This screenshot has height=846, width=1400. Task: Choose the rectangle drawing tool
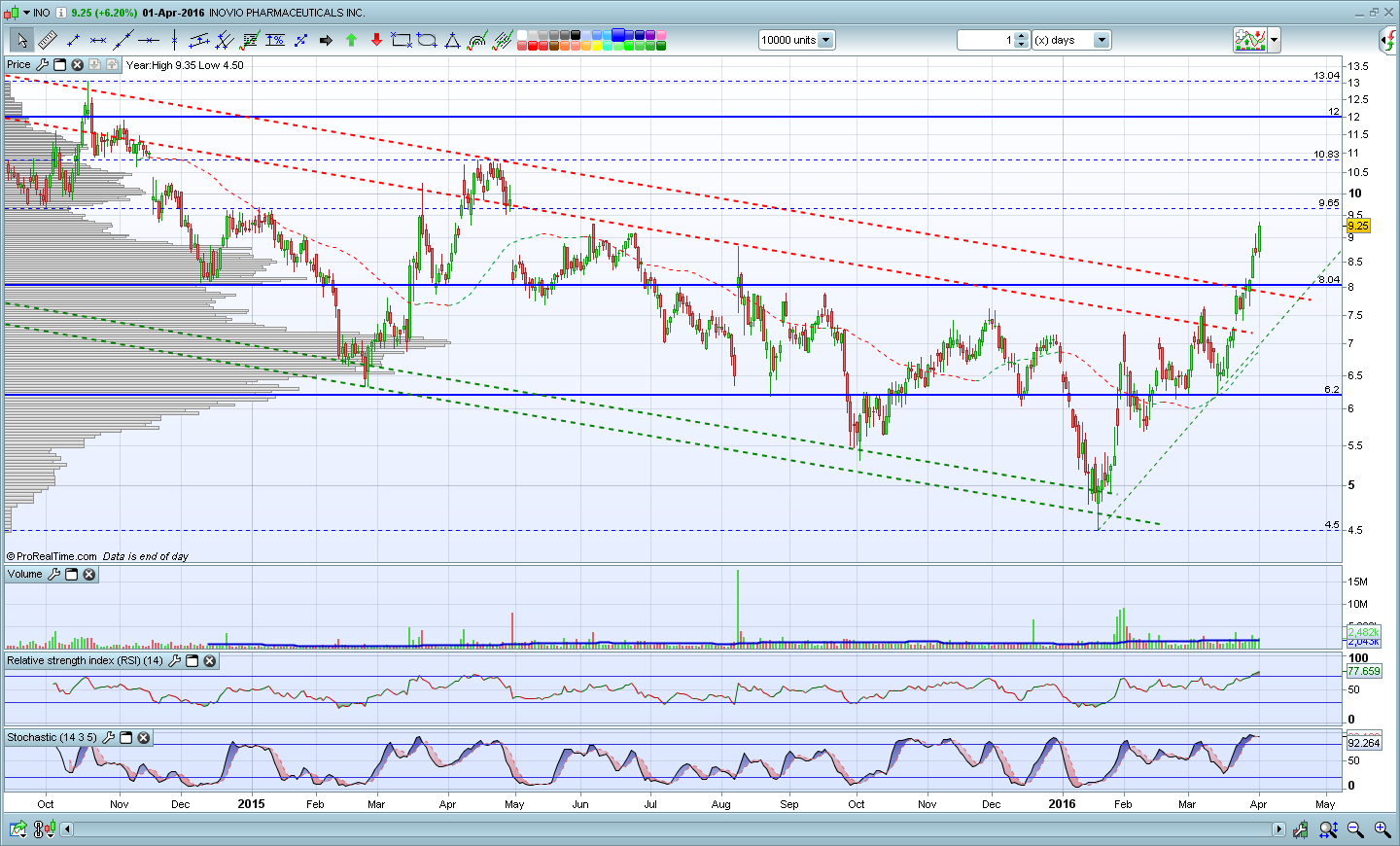(401, 40)
